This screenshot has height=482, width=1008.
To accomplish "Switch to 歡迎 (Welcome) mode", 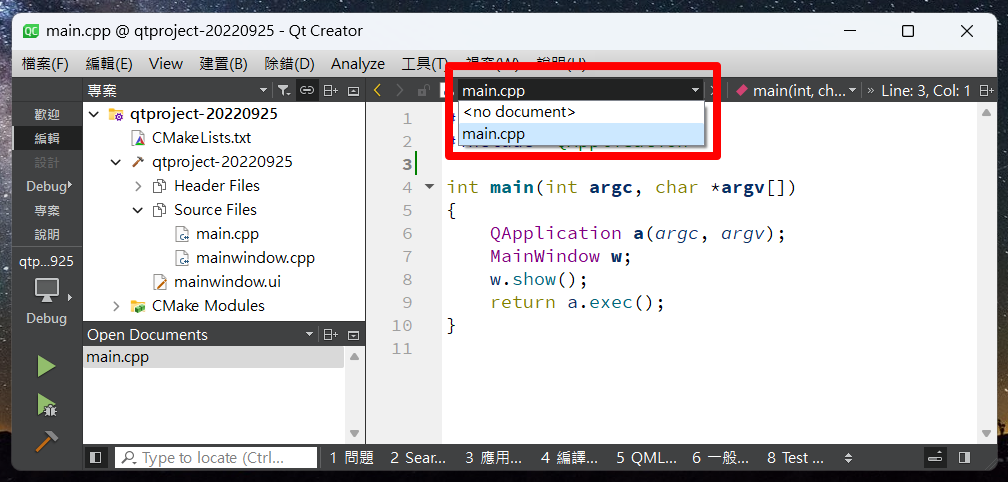I will coord(47,114).
